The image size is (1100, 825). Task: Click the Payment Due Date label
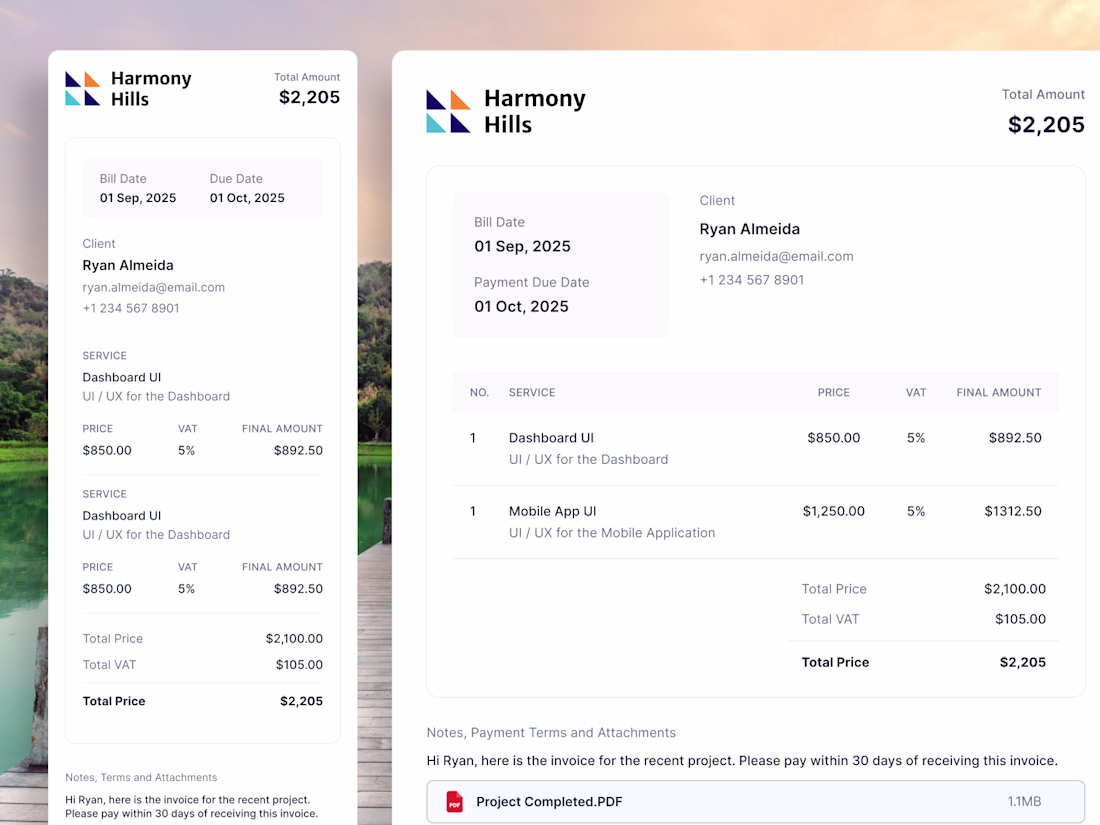(x=531, y=282)
